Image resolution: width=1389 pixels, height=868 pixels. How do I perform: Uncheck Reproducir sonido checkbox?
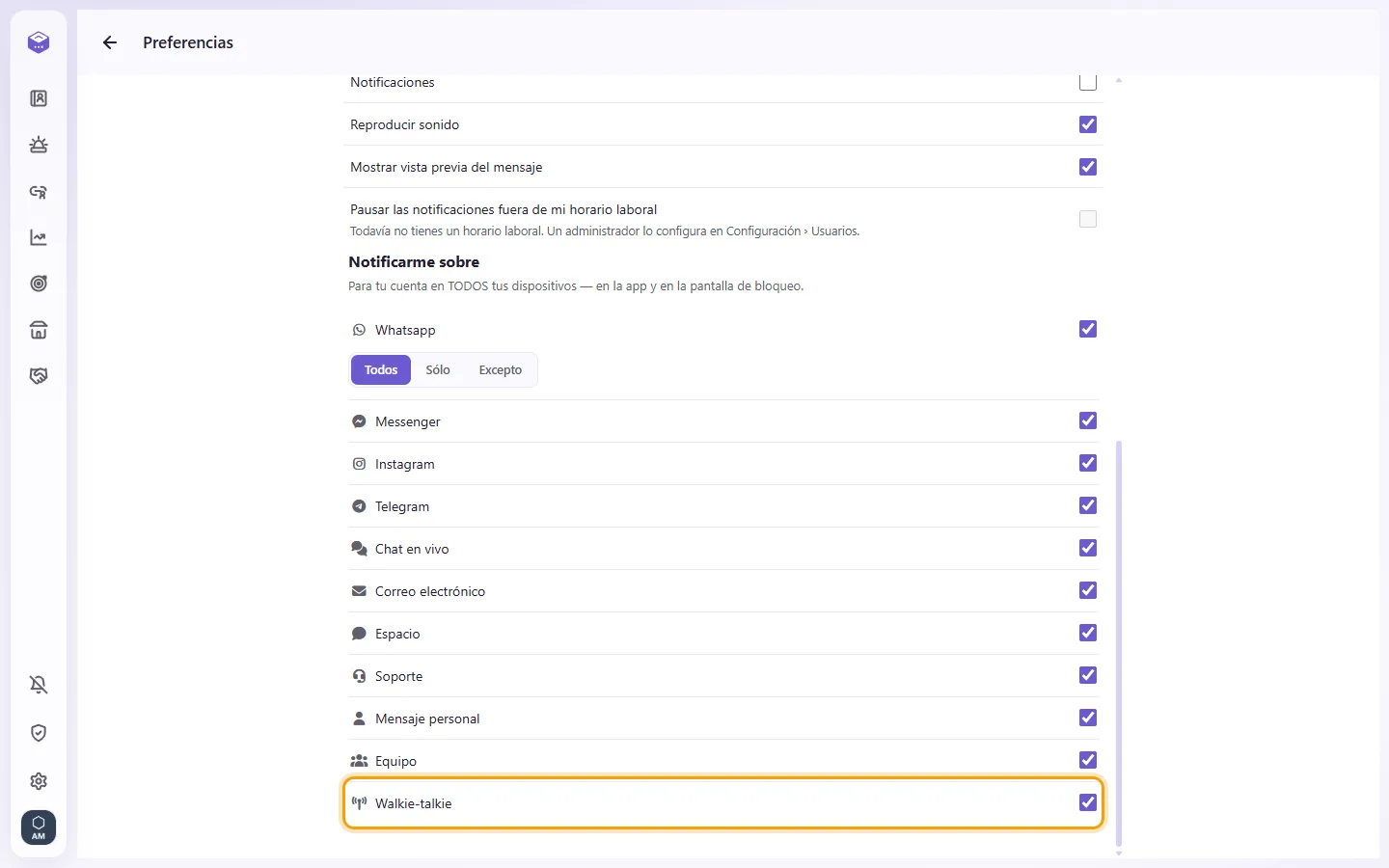click(x=1088, y=124)
